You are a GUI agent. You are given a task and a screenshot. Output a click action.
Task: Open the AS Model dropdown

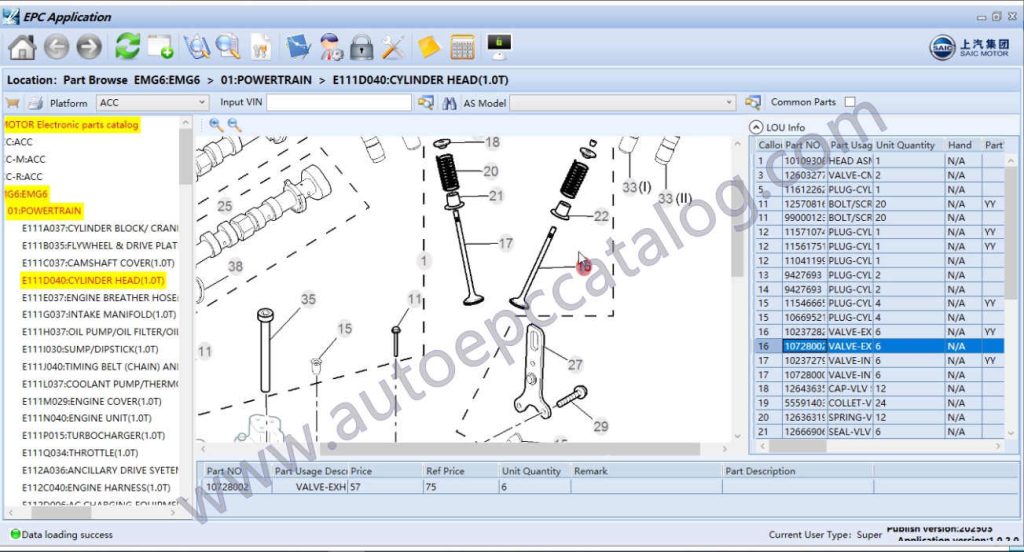(x=624, y=102)
